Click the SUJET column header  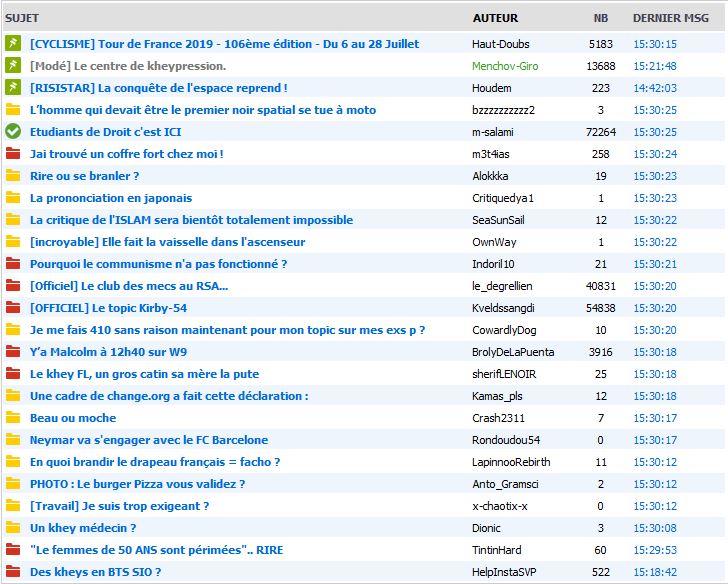(22, 18)
